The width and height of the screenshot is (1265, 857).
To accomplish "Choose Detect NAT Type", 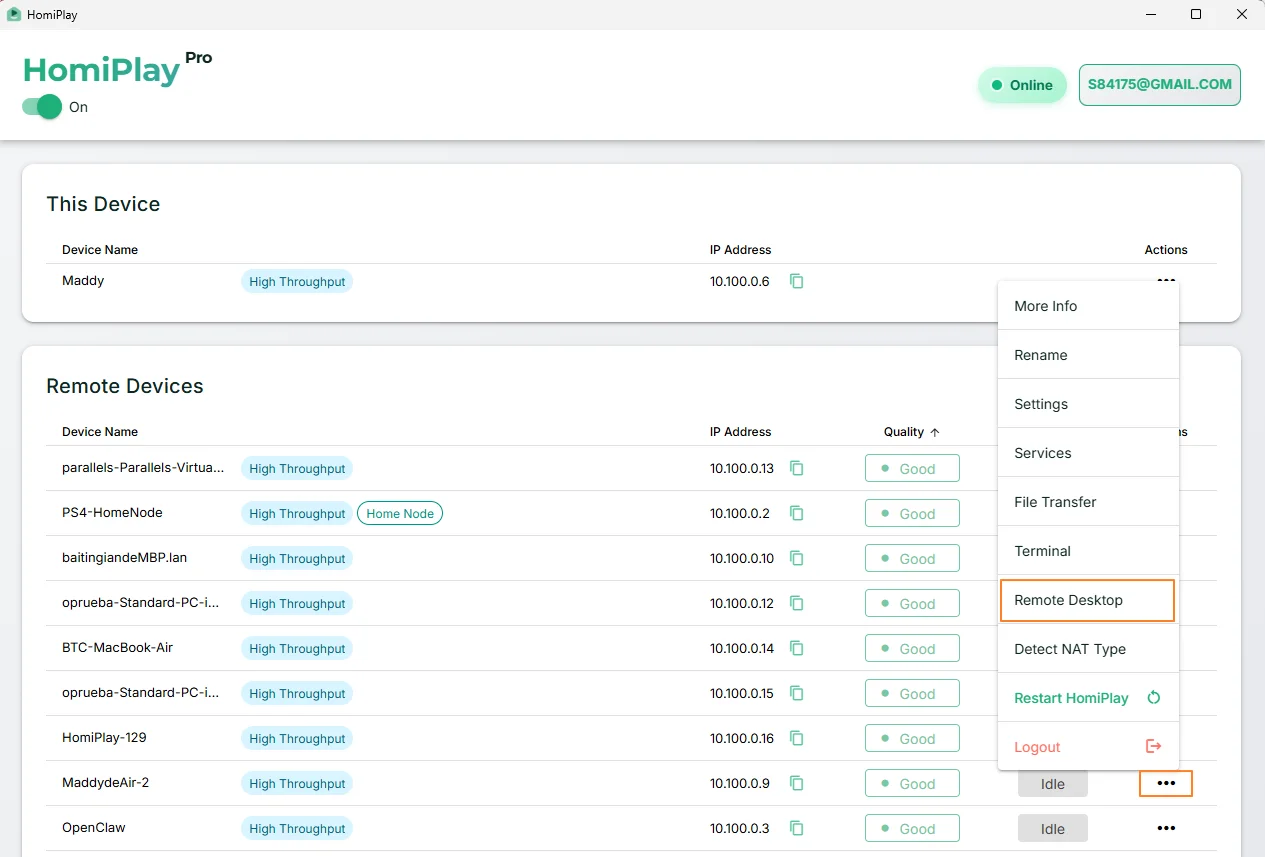I will [x=1089, y=649].
